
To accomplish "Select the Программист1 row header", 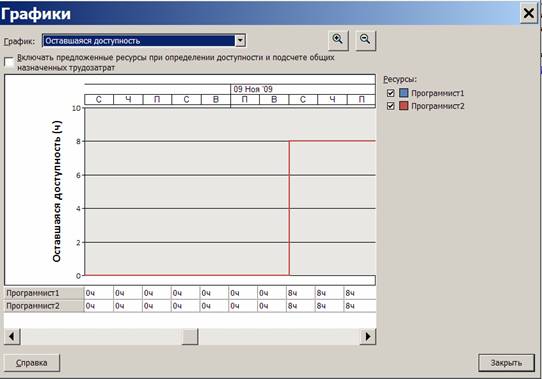I will pos(44,293).
